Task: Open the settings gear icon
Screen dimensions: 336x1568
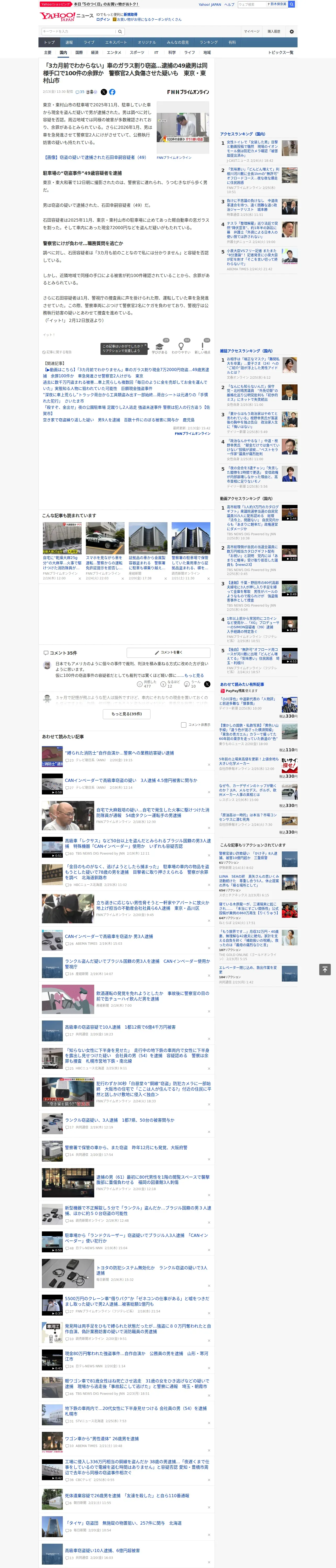Action: click(292, 32)
